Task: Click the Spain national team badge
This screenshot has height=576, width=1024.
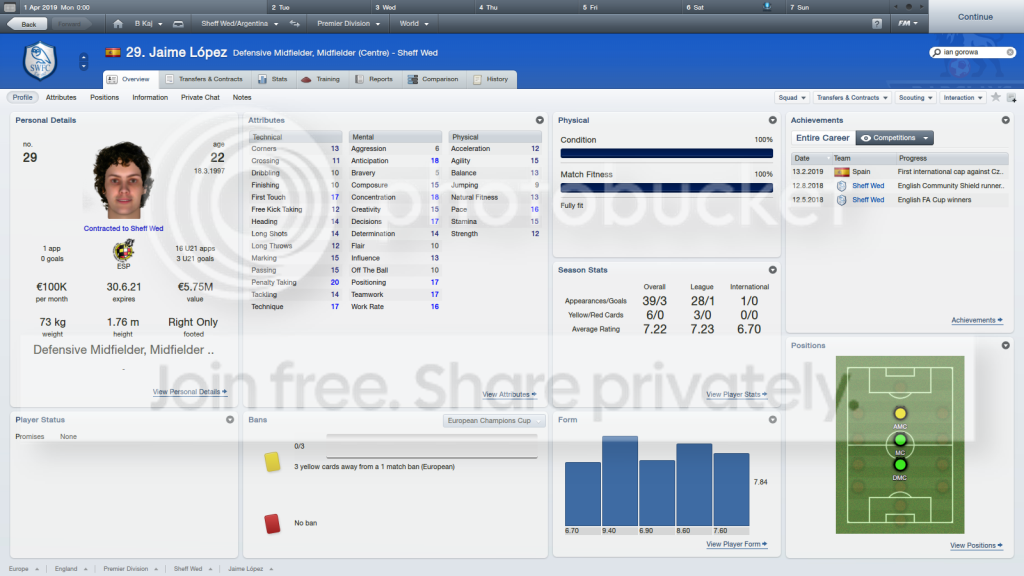Action: [123, 251]
